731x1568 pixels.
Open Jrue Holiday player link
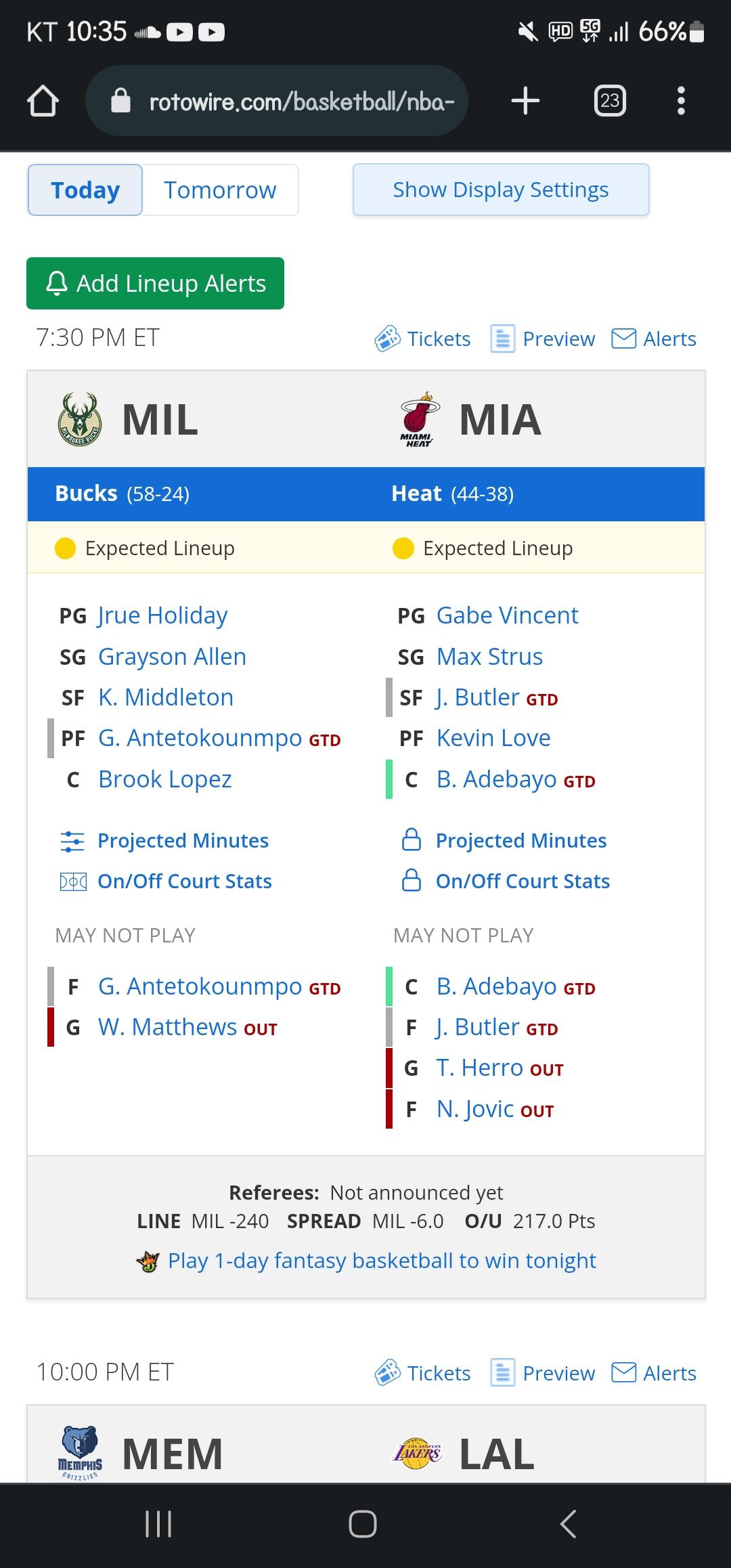point(162,615)
